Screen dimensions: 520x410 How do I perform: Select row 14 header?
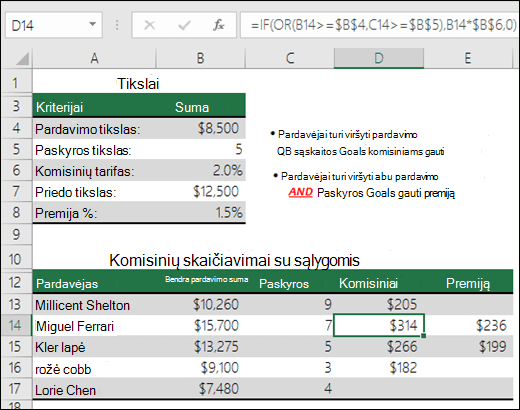[x=16, y=325]
